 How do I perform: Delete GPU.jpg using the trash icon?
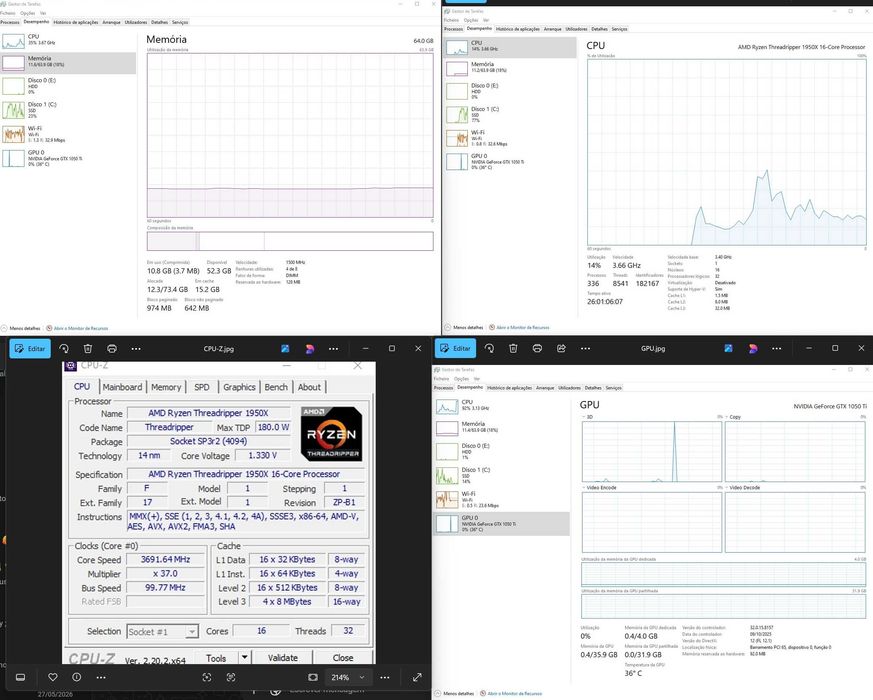[x=513, y=348]
